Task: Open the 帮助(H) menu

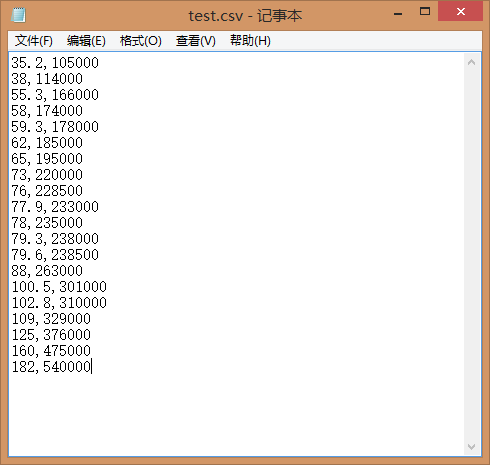Action: pyautogui.click(x=250, y=41)
